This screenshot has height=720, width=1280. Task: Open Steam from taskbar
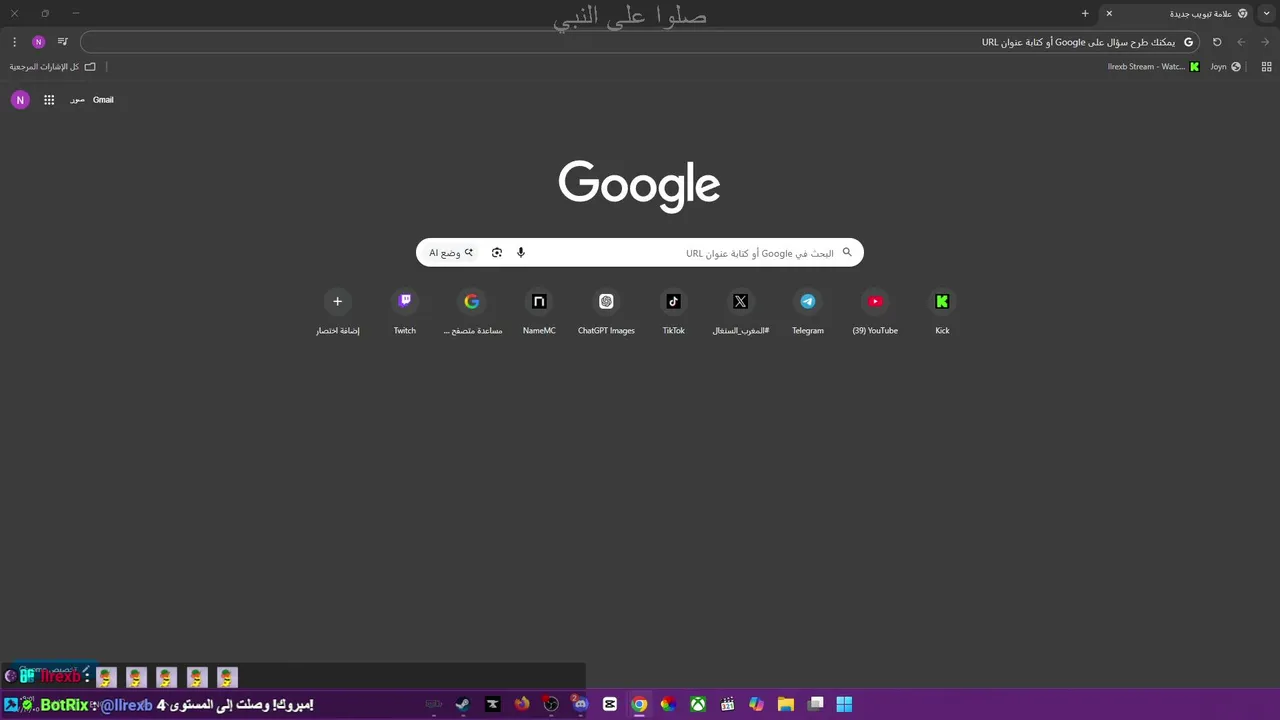click(x=463, y=704)
